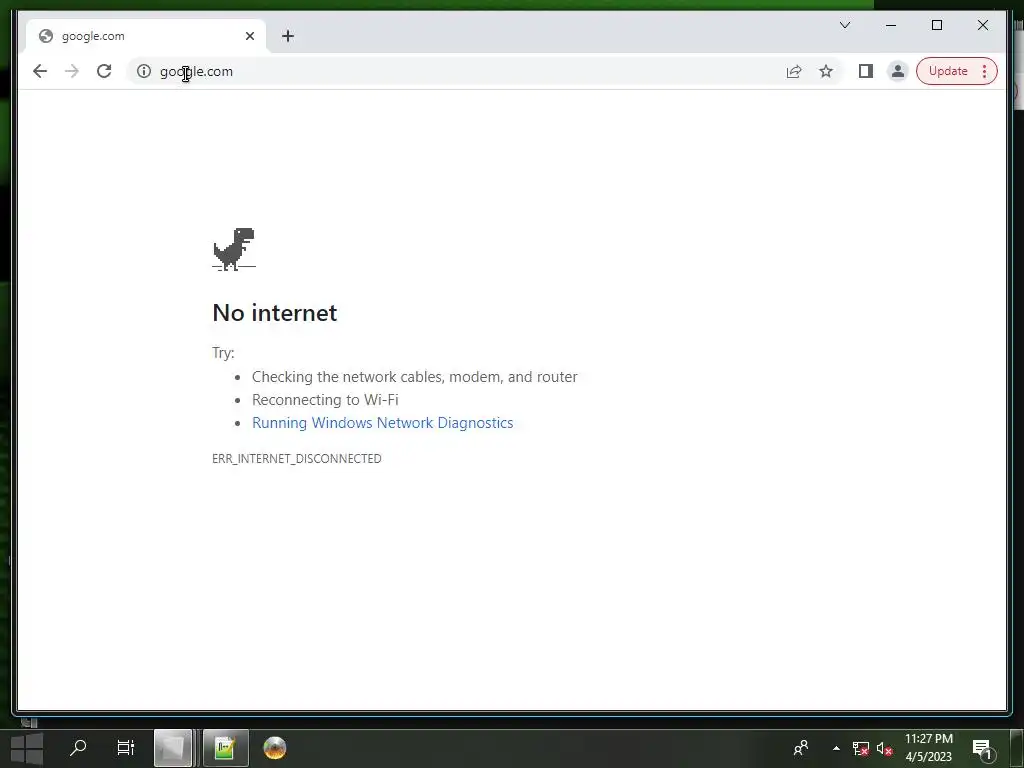
Task: Open the People icon in system tray
Action: coord(801,748)
